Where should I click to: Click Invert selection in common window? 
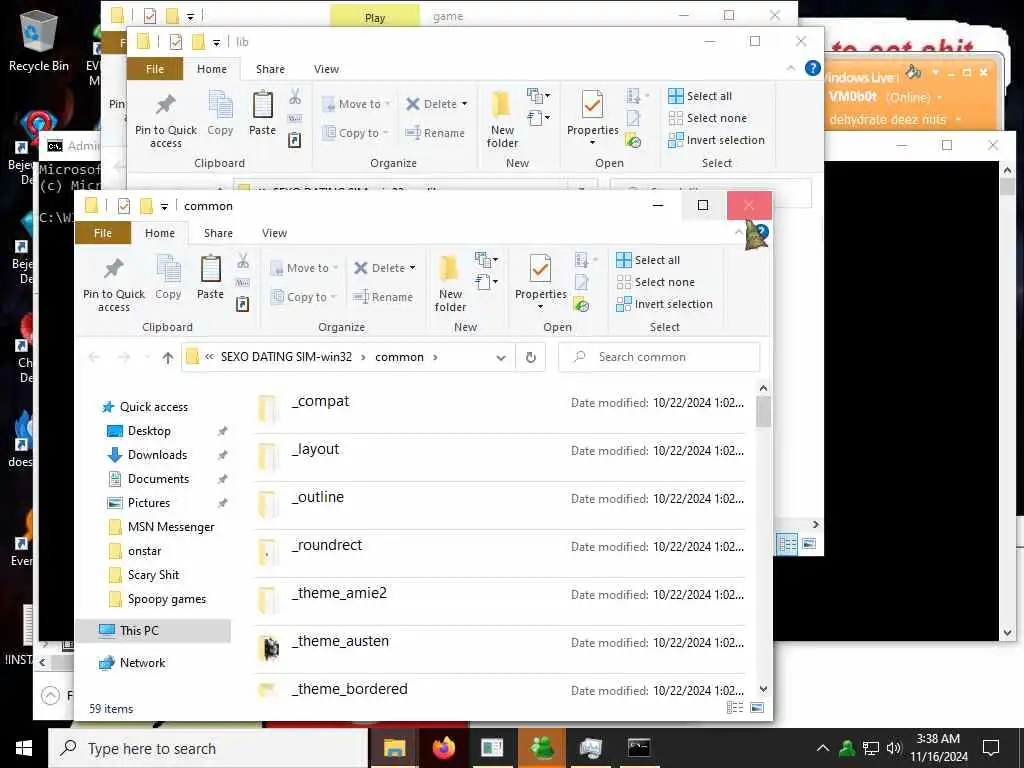(x=664, y=304)
